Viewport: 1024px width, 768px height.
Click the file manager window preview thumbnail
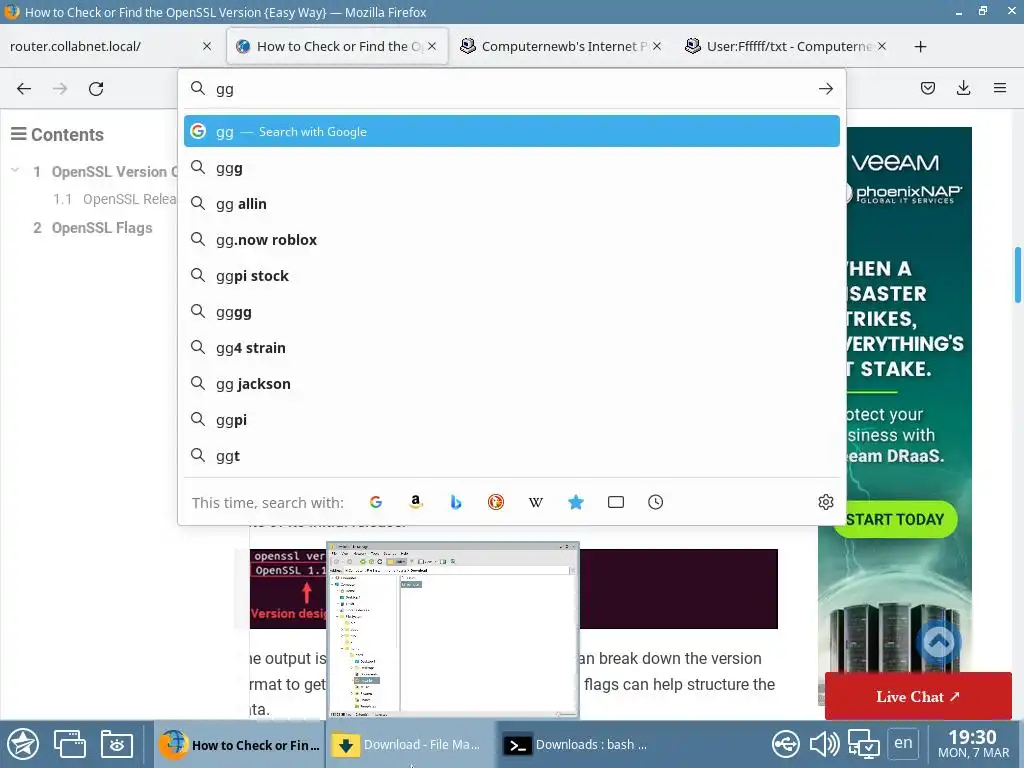(453, 630)
